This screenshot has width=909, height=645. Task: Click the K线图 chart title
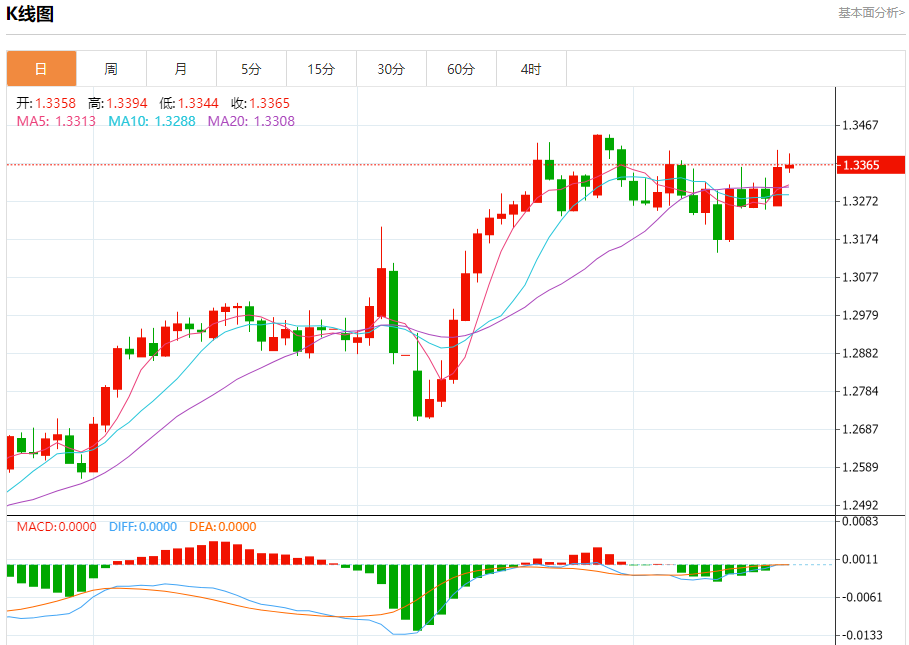(30, 13)
